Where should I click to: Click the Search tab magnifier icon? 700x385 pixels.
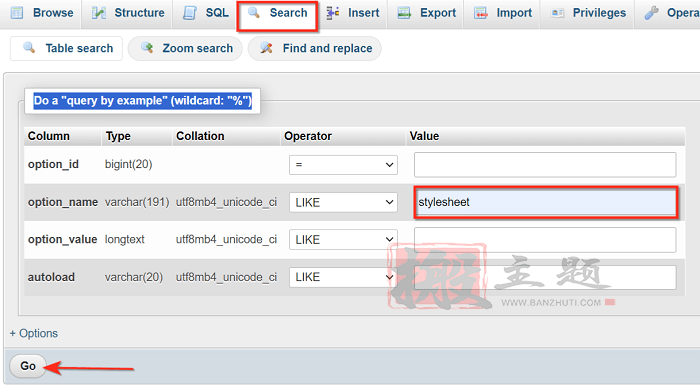tap(254, 13)
